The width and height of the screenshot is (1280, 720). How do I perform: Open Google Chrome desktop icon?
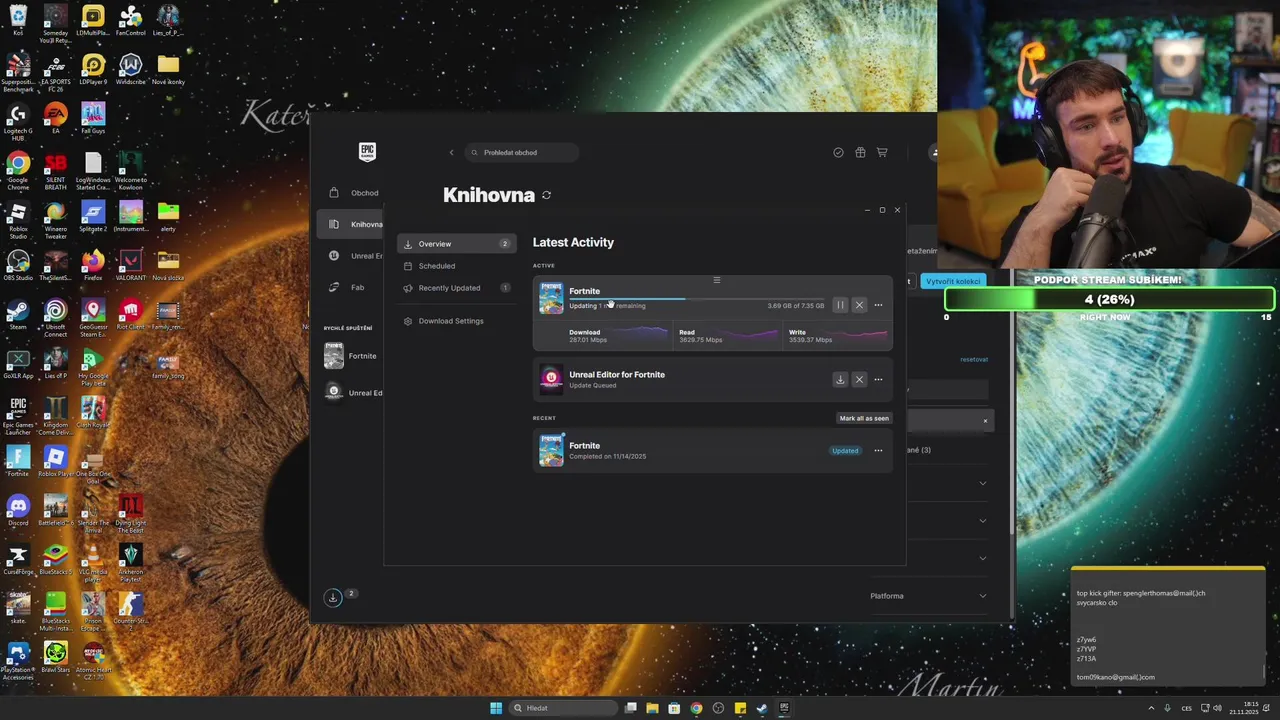[x=18, y=168]
